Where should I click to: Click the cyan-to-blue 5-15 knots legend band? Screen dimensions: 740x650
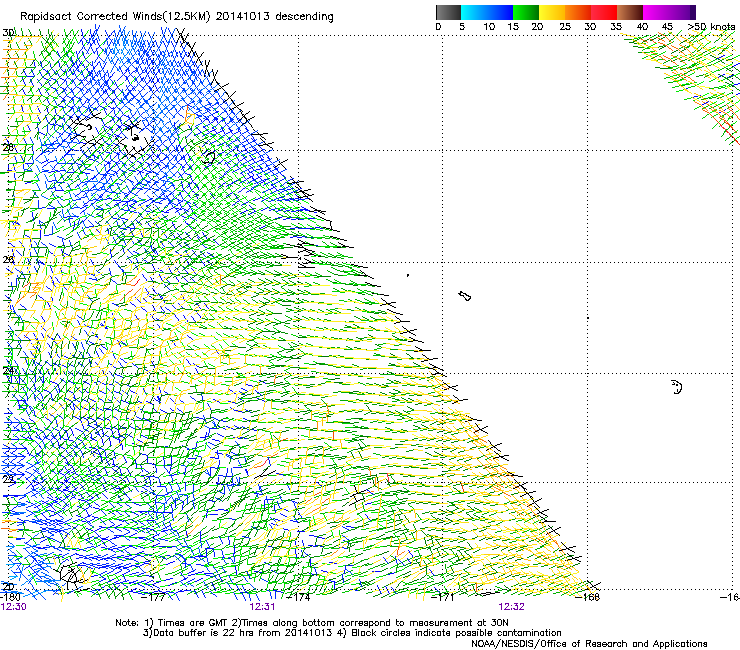487,12
